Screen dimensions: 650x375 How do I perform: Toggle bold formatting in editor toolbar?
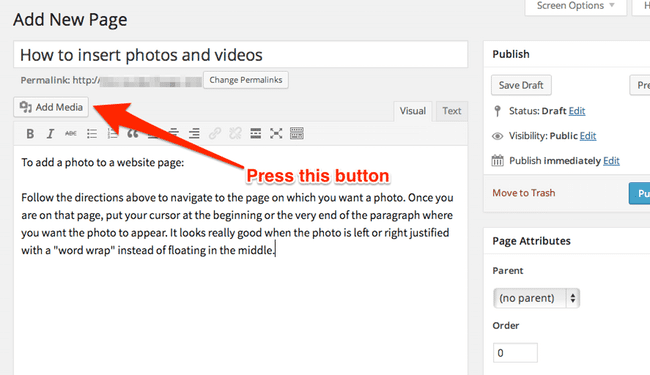(30, 134)
